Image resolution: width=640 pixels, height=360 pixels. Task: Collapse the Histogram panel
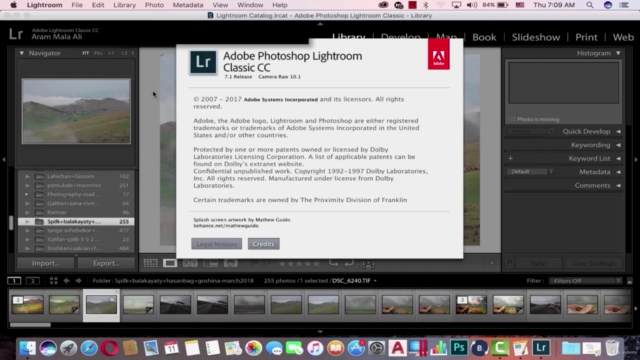[618, 53]
